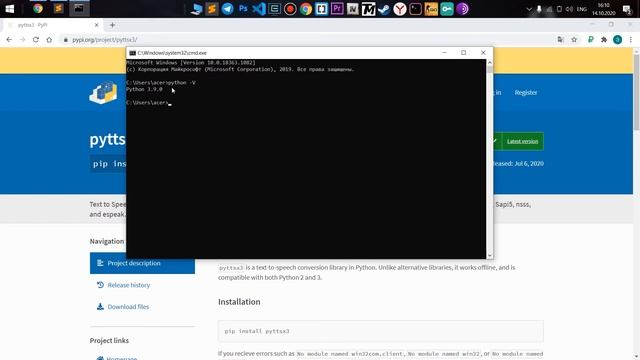Click the Installation heading
Screen dimensions: 640x360
pos(239,302)
